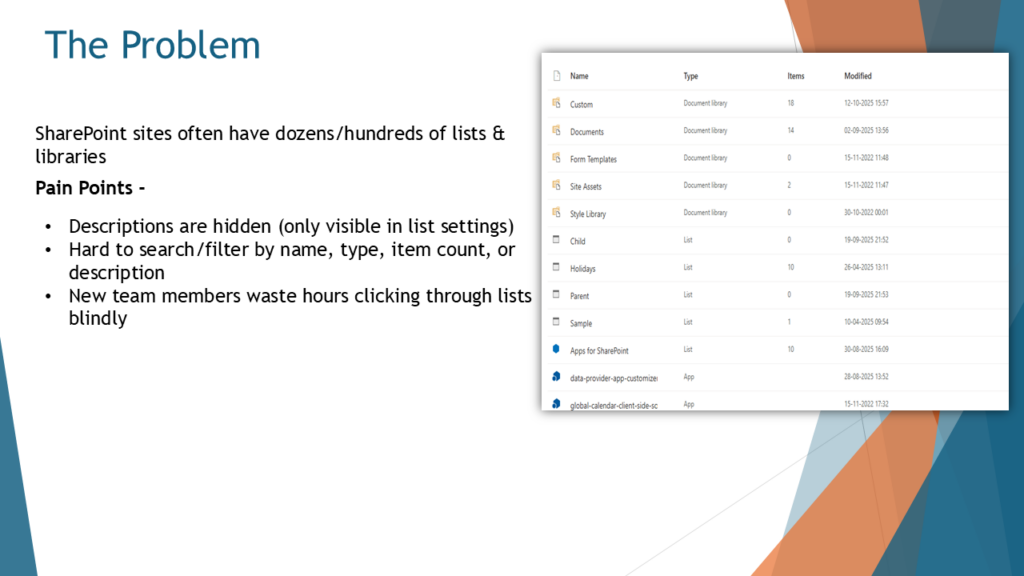
Task: Click item count 14 for Documents
Action: pyautogui.click(x=791, y=131)
